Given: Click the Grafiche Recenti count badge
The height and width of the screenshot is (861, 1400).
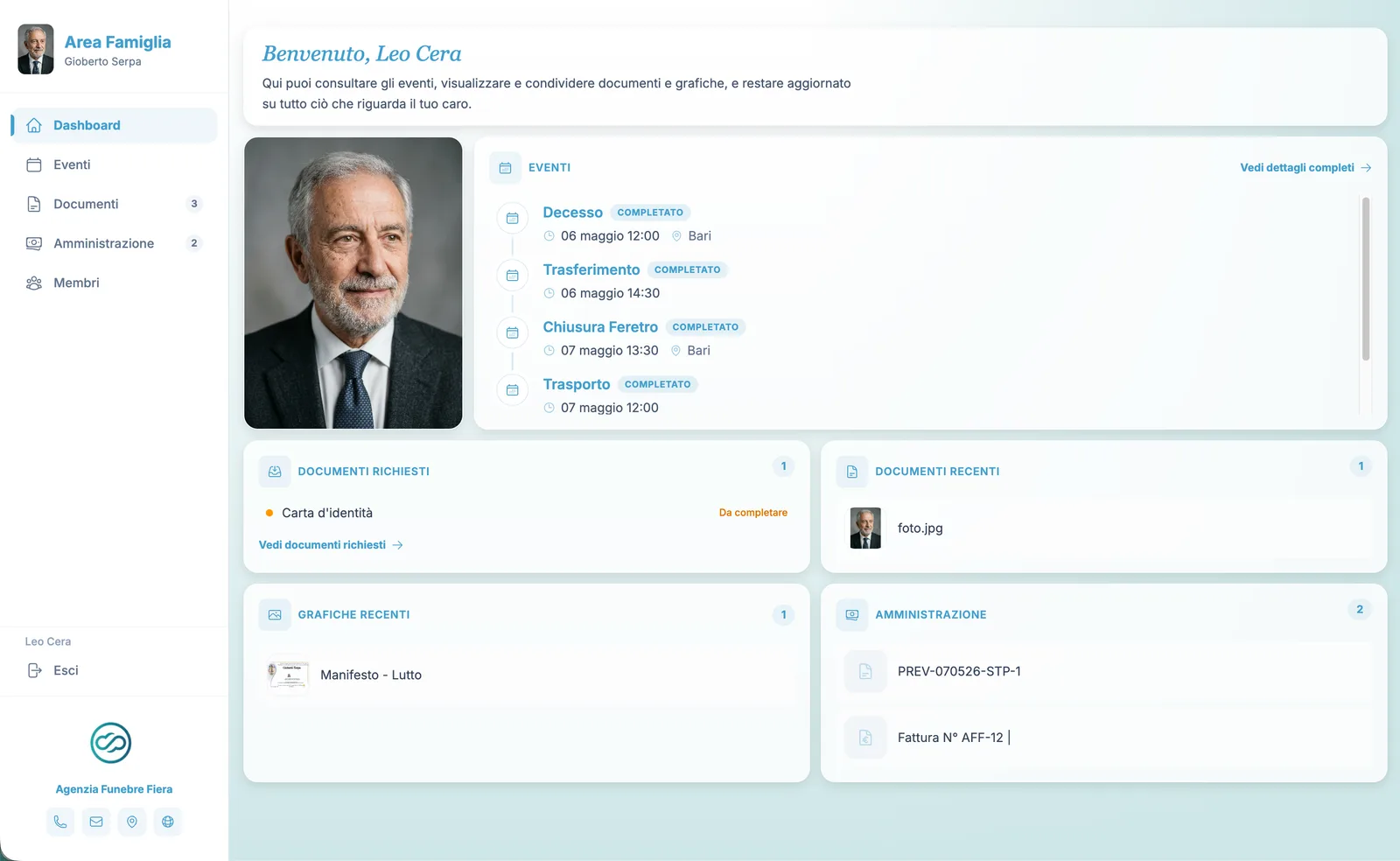Looking at the screenshot, I should (x=783, y=615).
